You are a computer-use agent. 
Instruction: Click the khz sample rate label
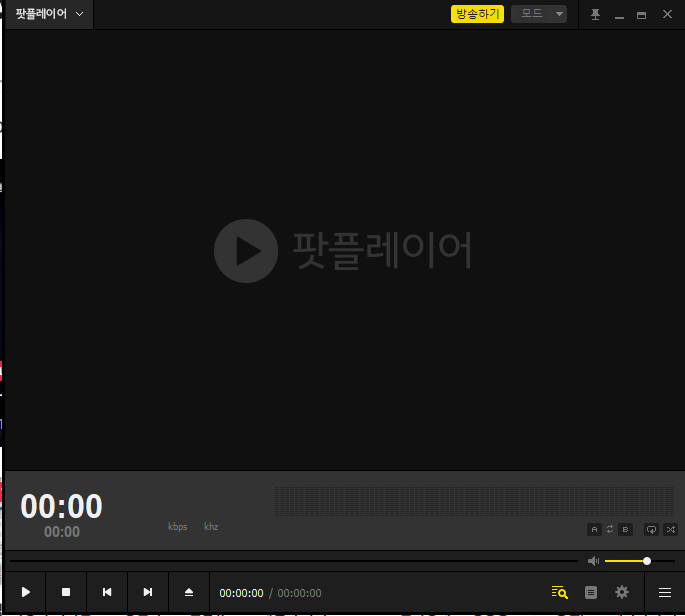point(211,527)
